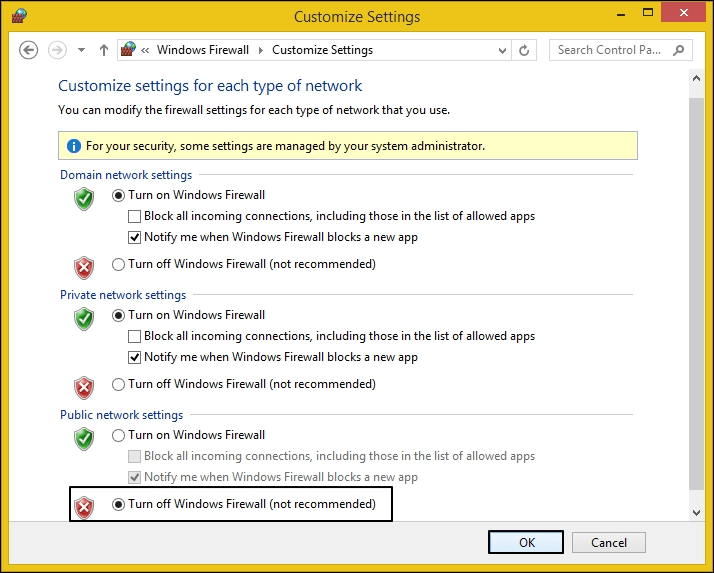Uncheck Notify me option under Domain network

point(273,237)
